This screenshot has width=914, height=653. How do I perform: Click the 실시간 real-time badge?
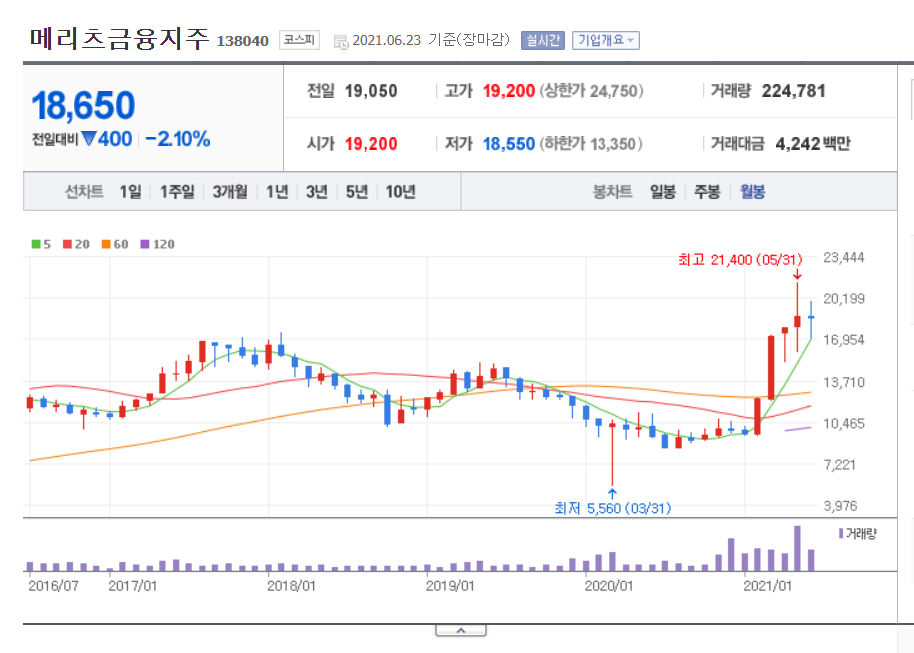pos(543,40)
